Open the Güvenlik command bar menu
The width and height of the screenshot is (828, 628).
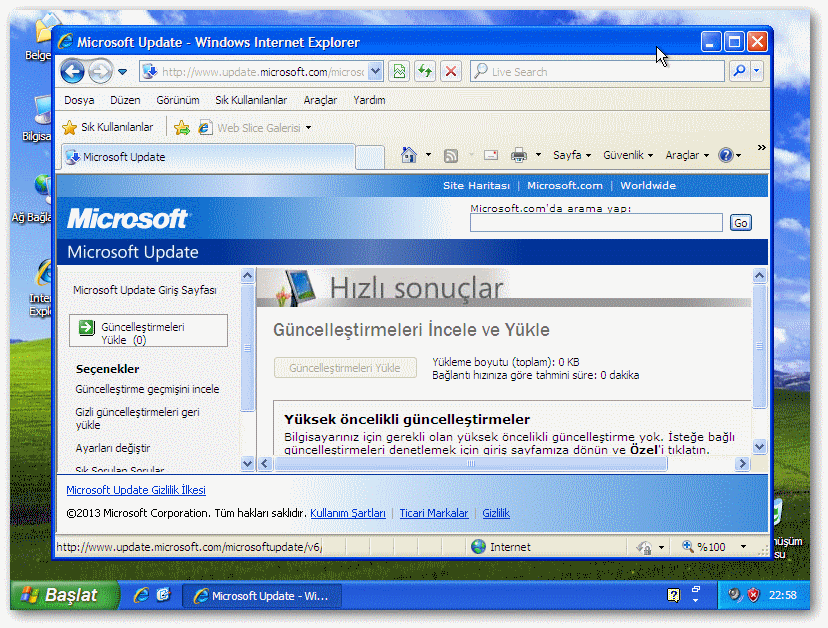coord(628,155)
